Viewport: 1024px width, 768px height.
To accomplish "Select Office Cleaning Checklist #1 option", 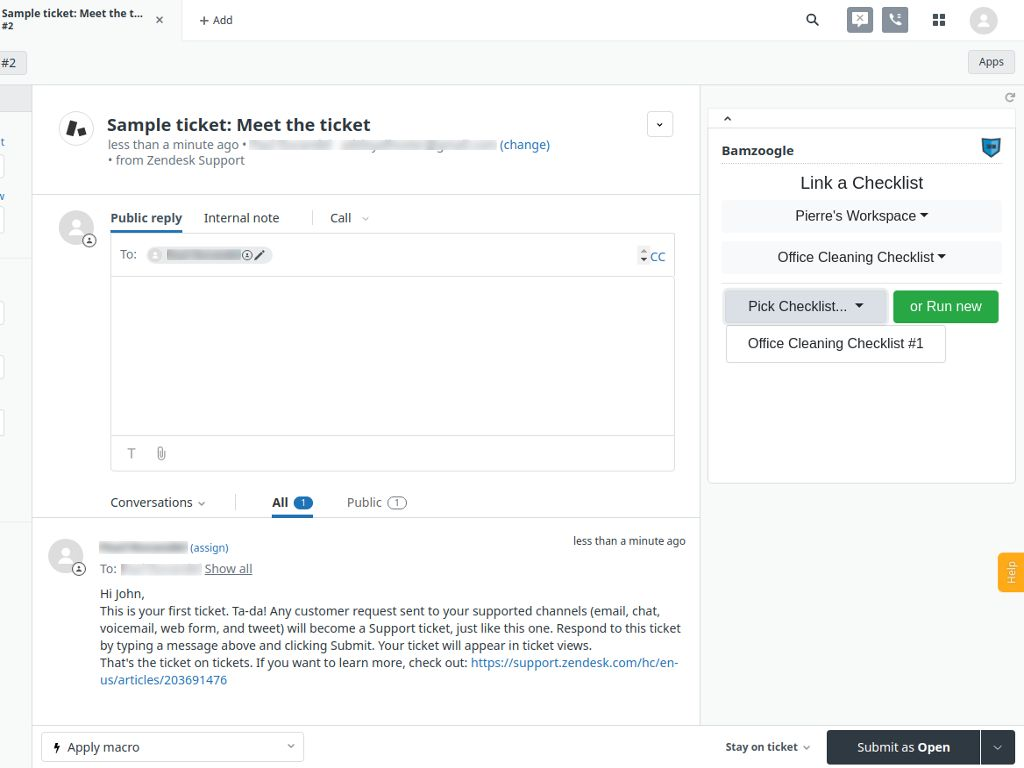I will pyautogui.click(x=835, y=343).
